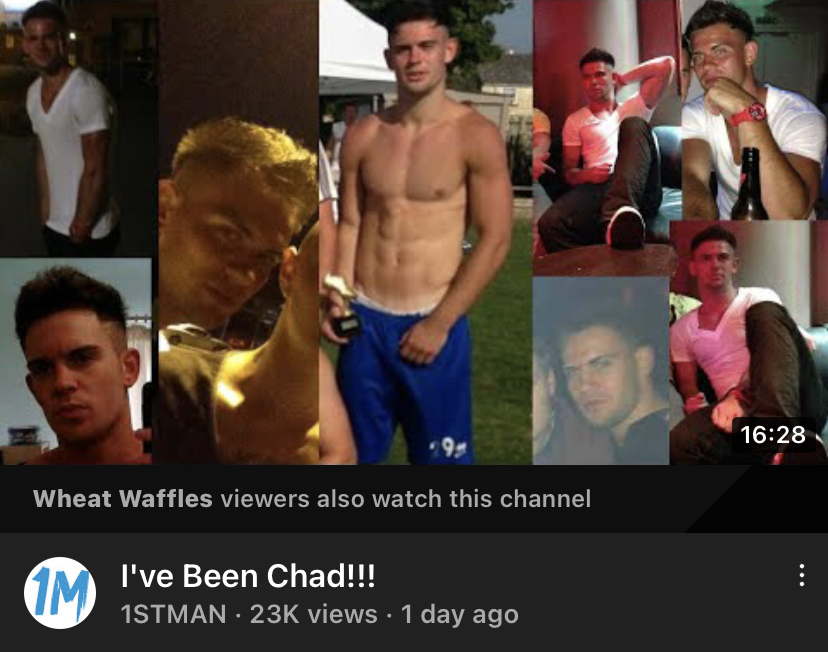Click the 1 day ago timestamp

[x=459, y=615]
